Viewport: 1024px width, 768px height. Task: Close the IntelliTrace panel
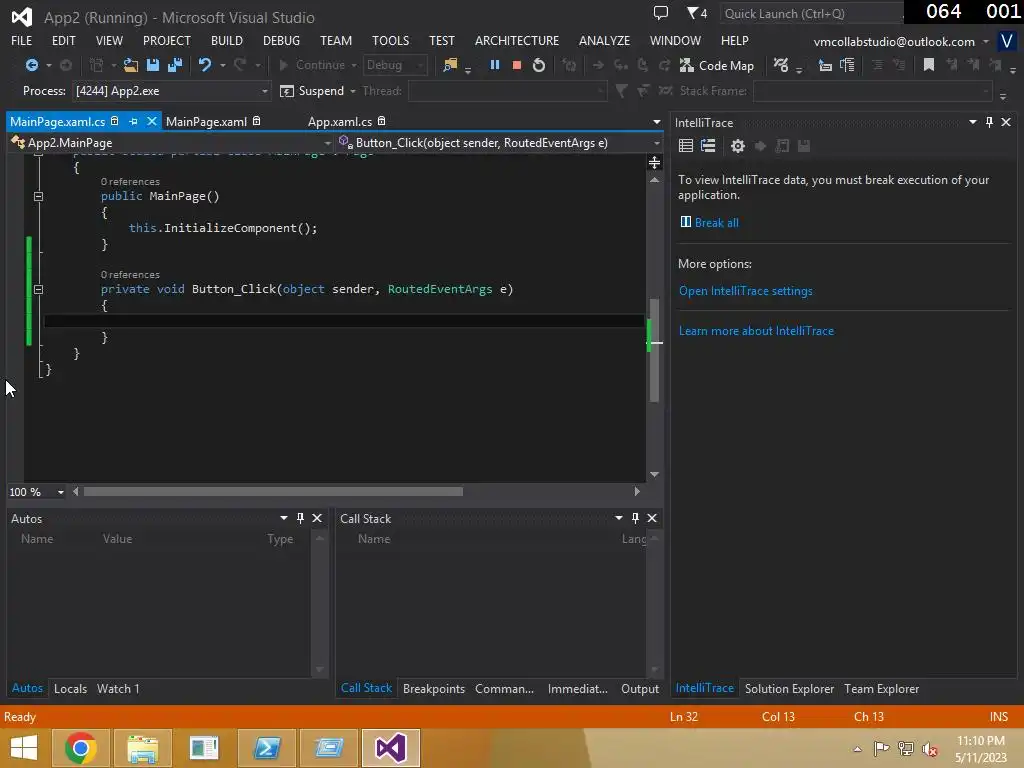[x=1006, y=122]
